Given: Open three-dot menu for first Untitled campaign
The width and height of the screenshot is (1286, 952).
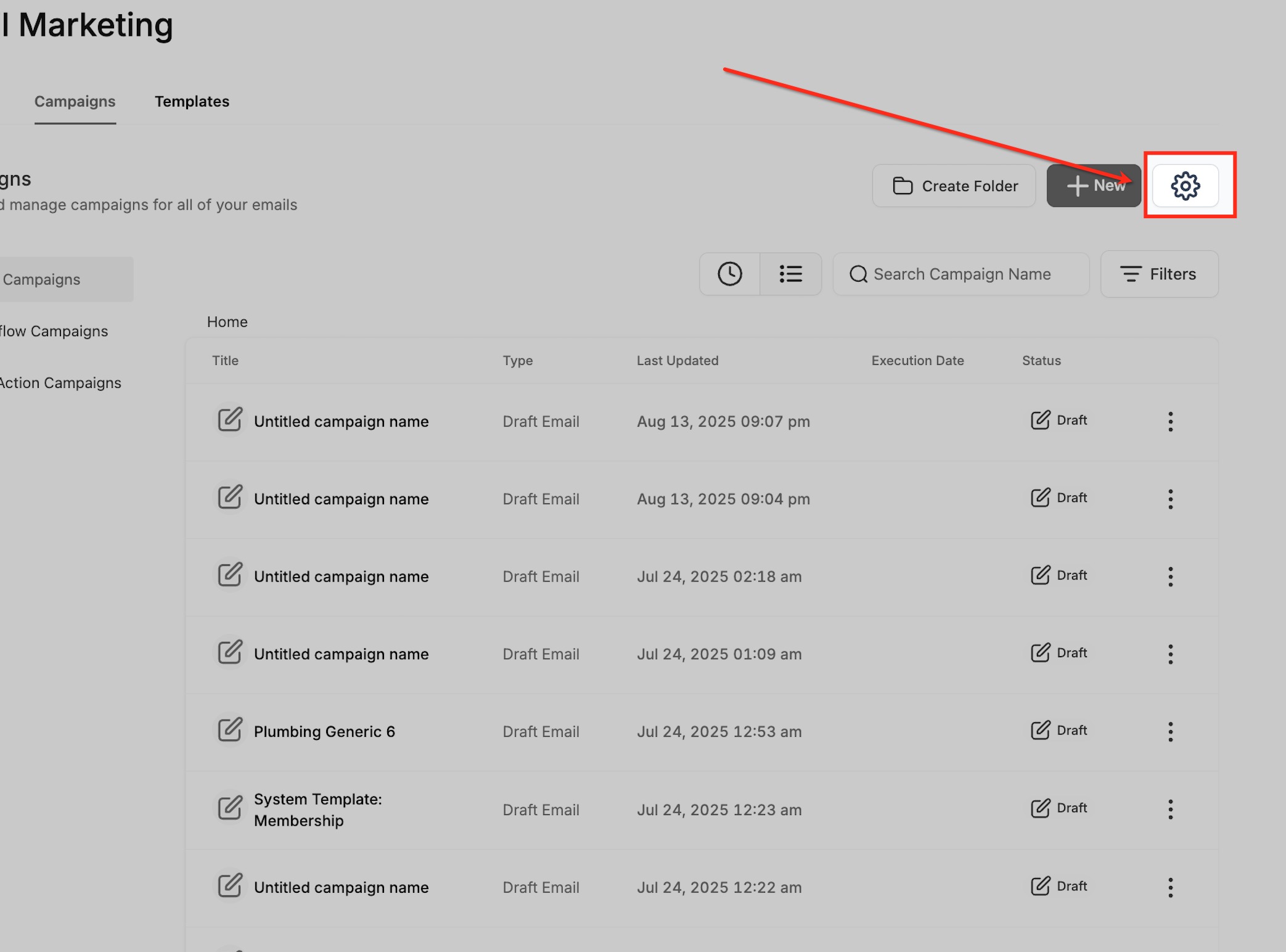Looking at the screenshot, I should pos(1170,422).
